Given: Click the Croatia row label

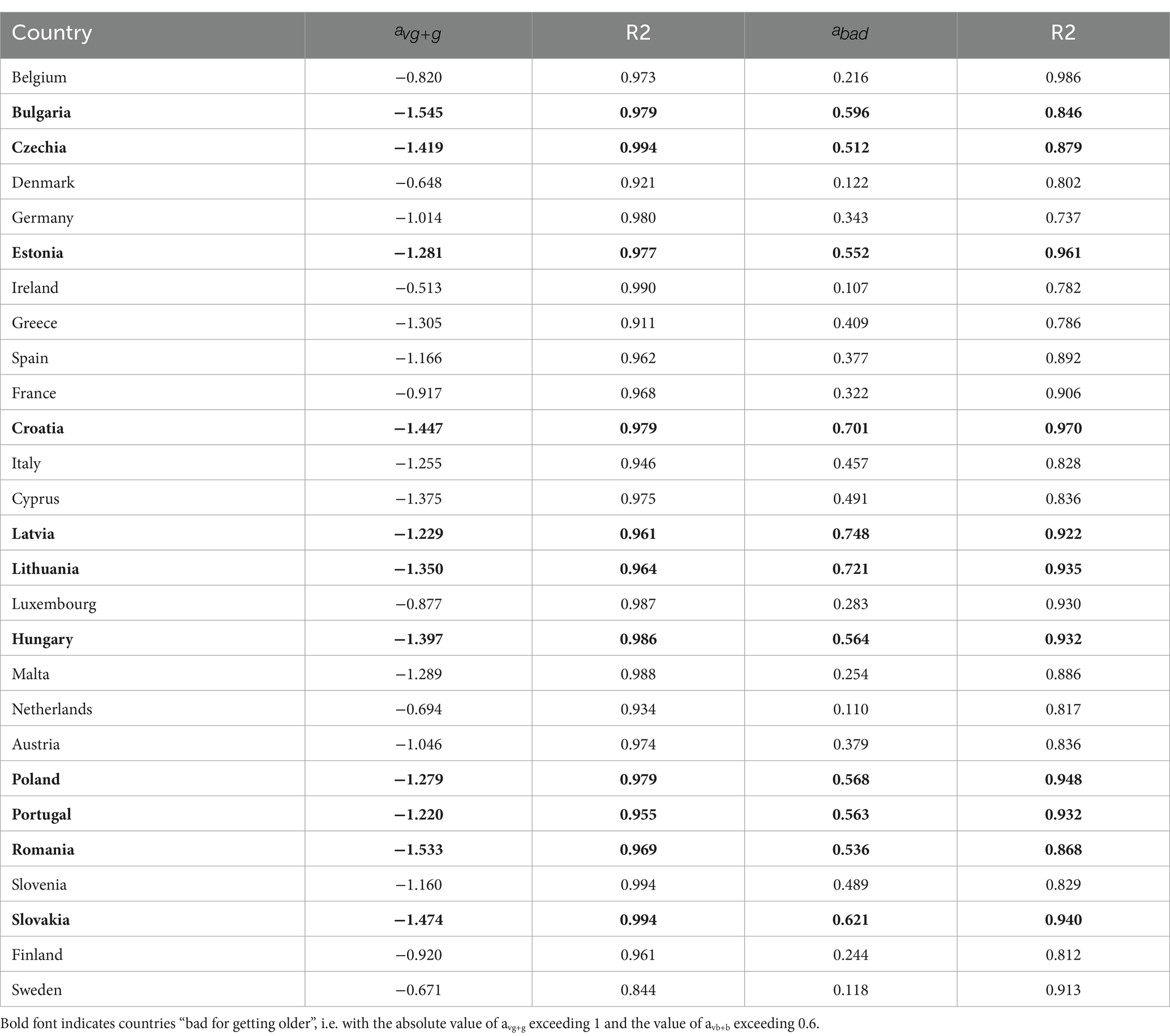Looking at the screenshot, I should [x=38, y=428].
